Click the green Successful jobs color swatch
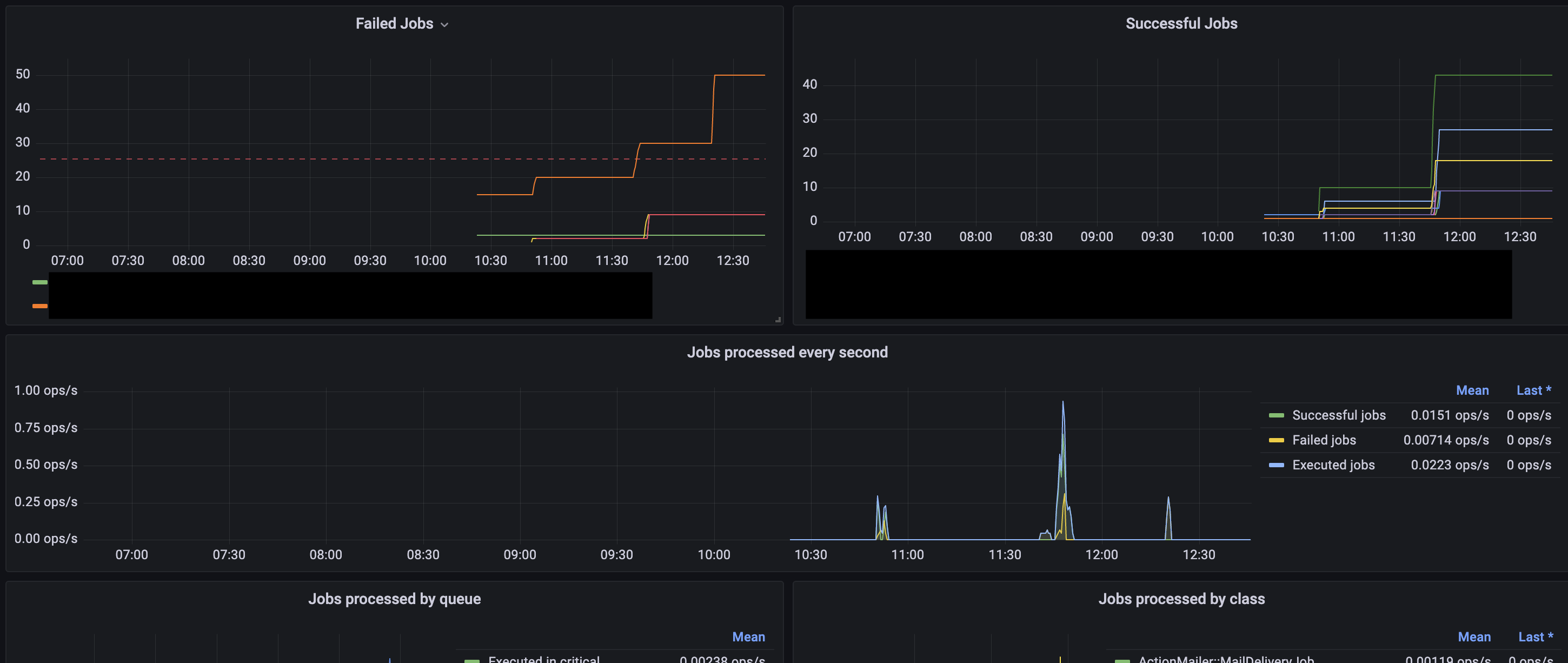 click(x=1276, y=416)
